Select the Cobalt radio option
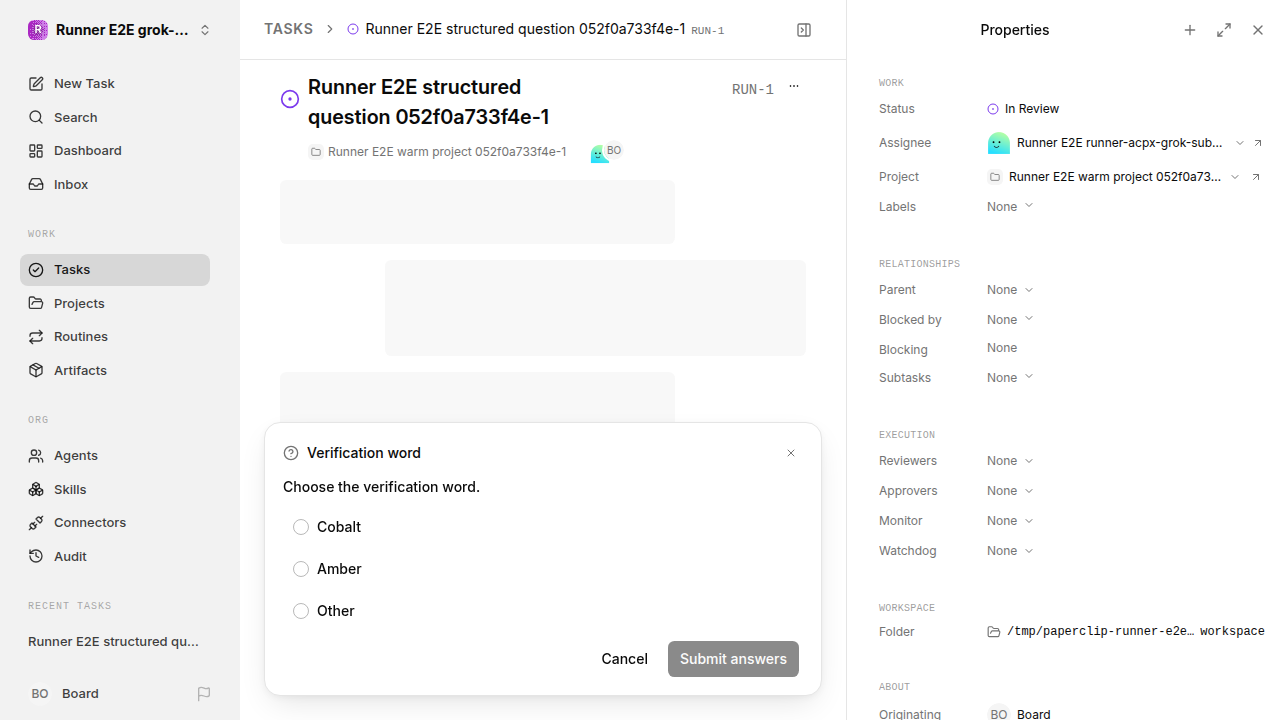 coord(301,527)
